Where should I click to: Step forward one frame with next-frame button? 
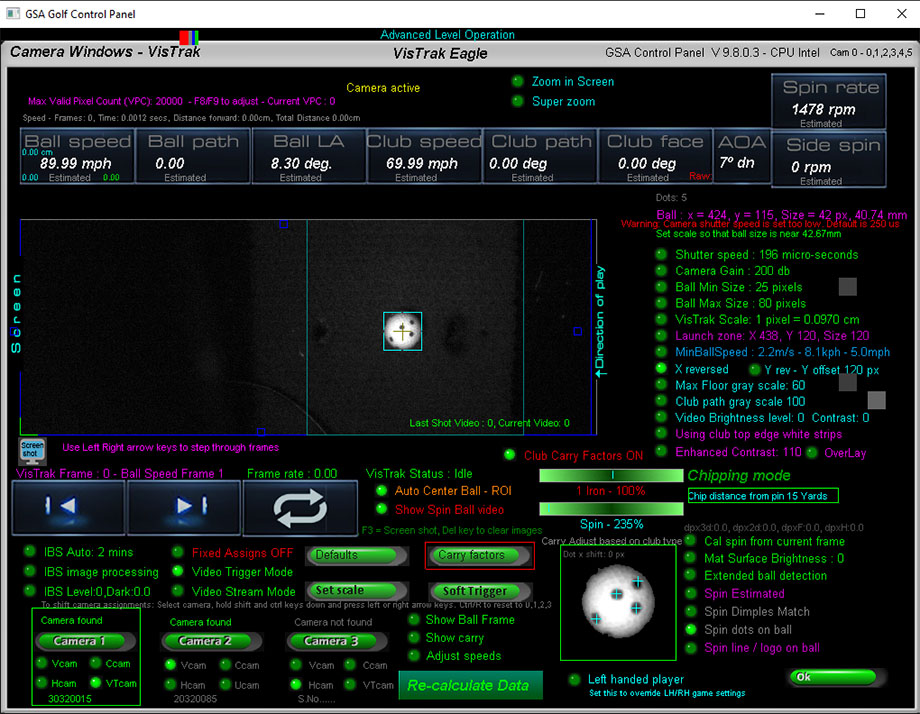(184, 507)
